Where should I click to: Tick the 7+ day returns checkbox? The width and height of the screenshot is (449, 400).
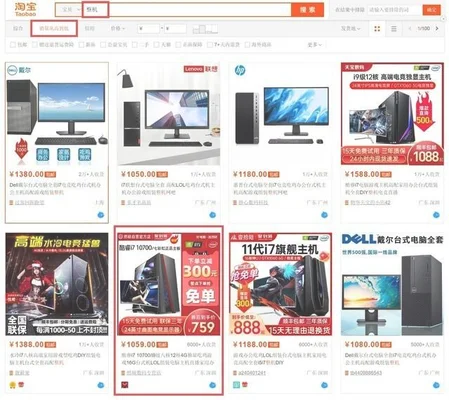coord(210,45)
